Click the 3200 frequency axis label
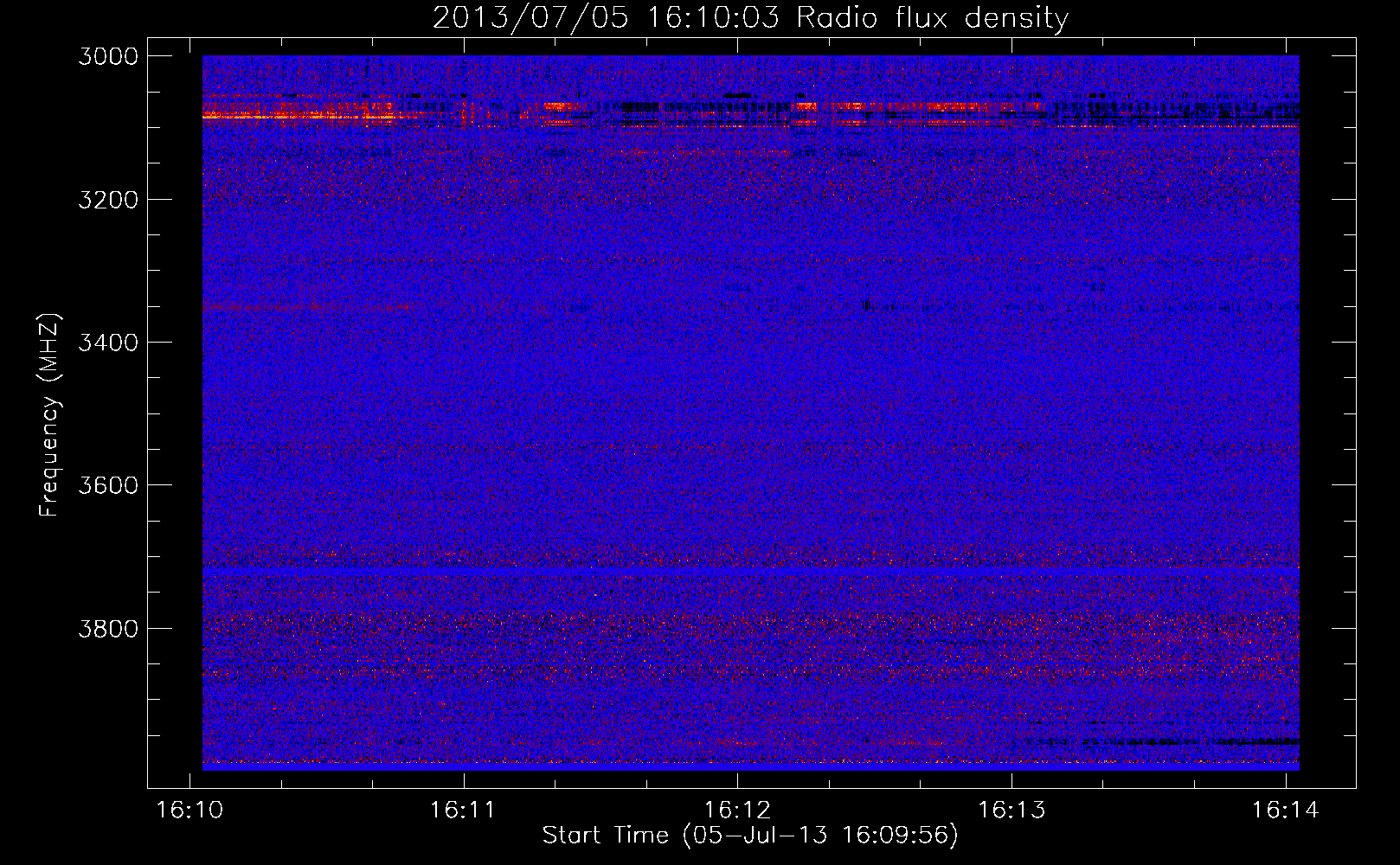 tap(108, 200)
